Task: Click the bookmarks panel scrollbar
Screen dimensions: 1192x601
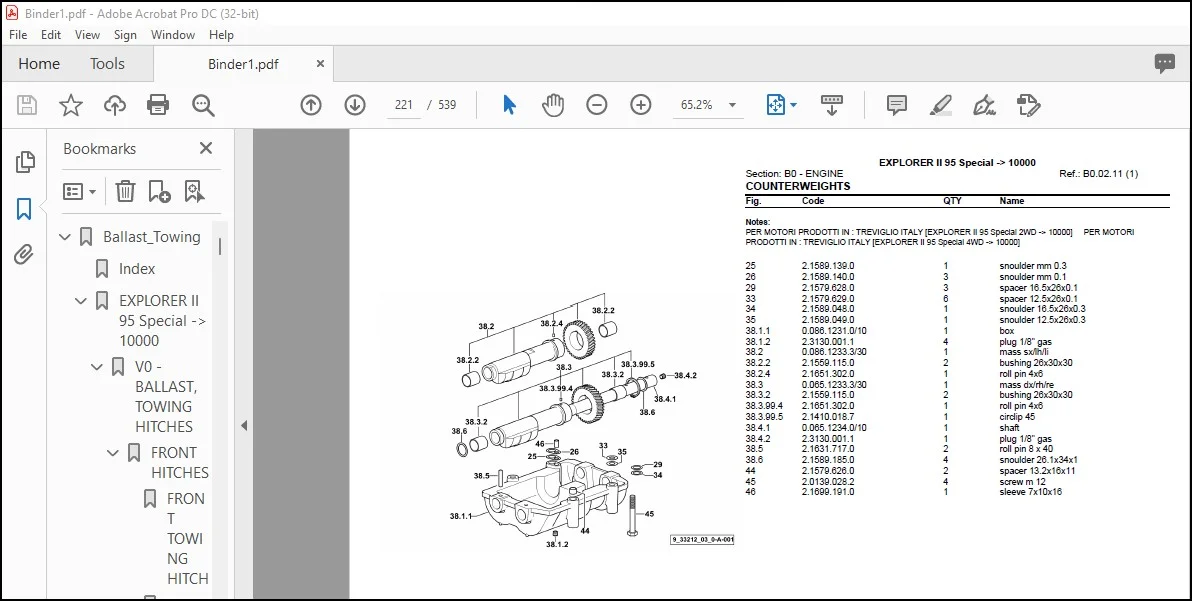Action: (x=220, y=247)
